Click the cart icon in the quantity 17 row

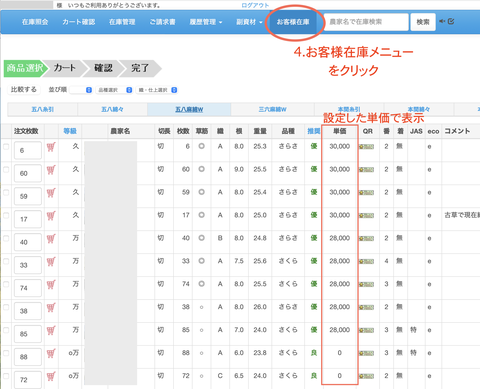click(51, 216)
